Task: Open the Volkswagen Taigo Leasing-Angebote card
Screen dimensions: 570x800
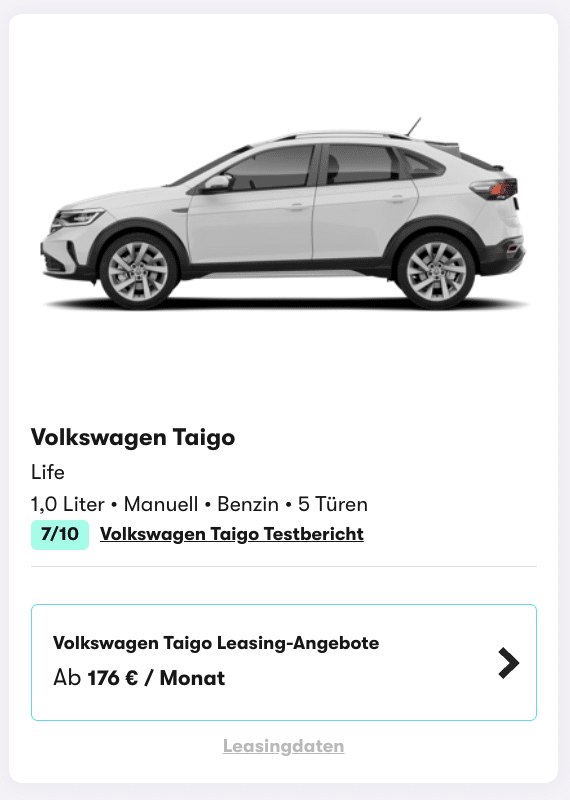Action: 284,662
